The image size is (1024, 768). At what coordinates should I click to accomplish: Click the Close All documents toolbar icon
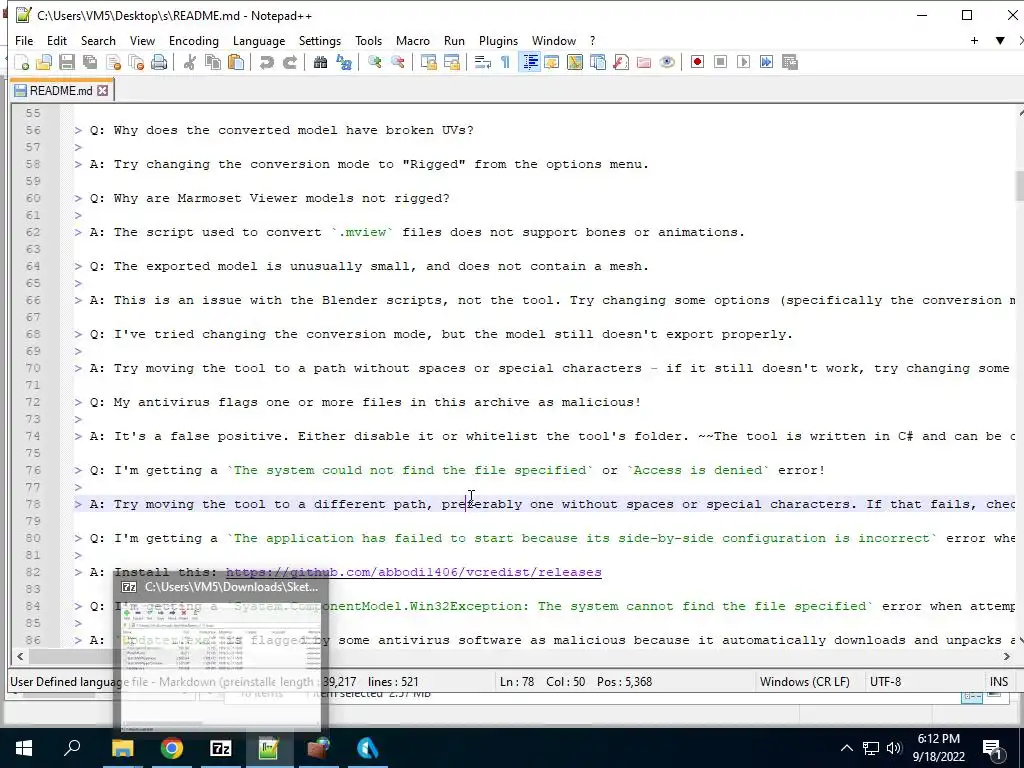pos(136,62)
